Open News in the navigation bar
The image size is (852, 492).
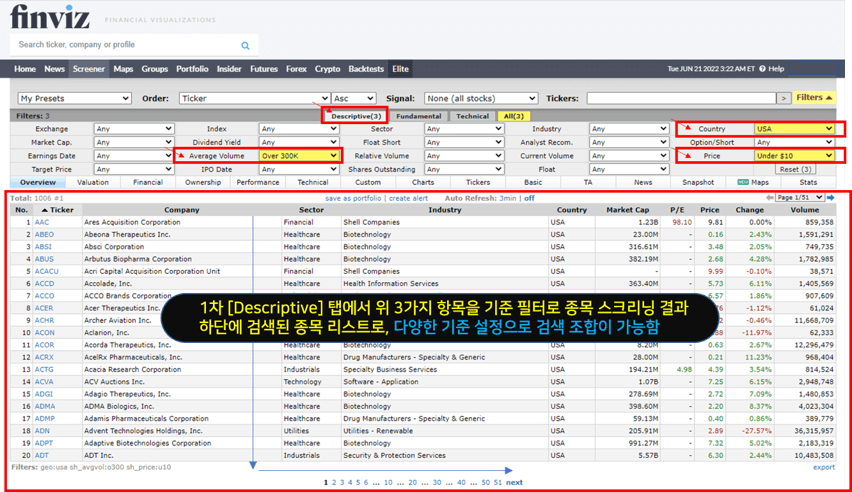(x=54, y=69)
